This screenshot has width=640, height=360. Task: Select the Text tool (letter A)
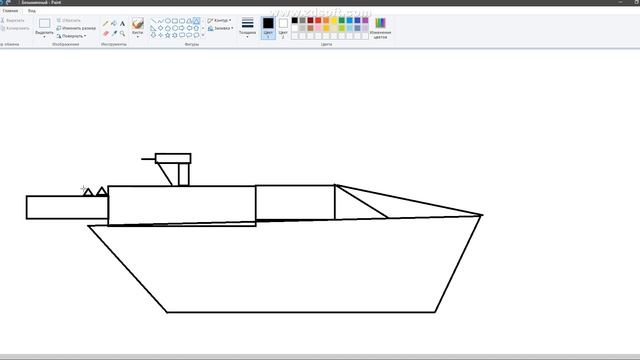122,24
